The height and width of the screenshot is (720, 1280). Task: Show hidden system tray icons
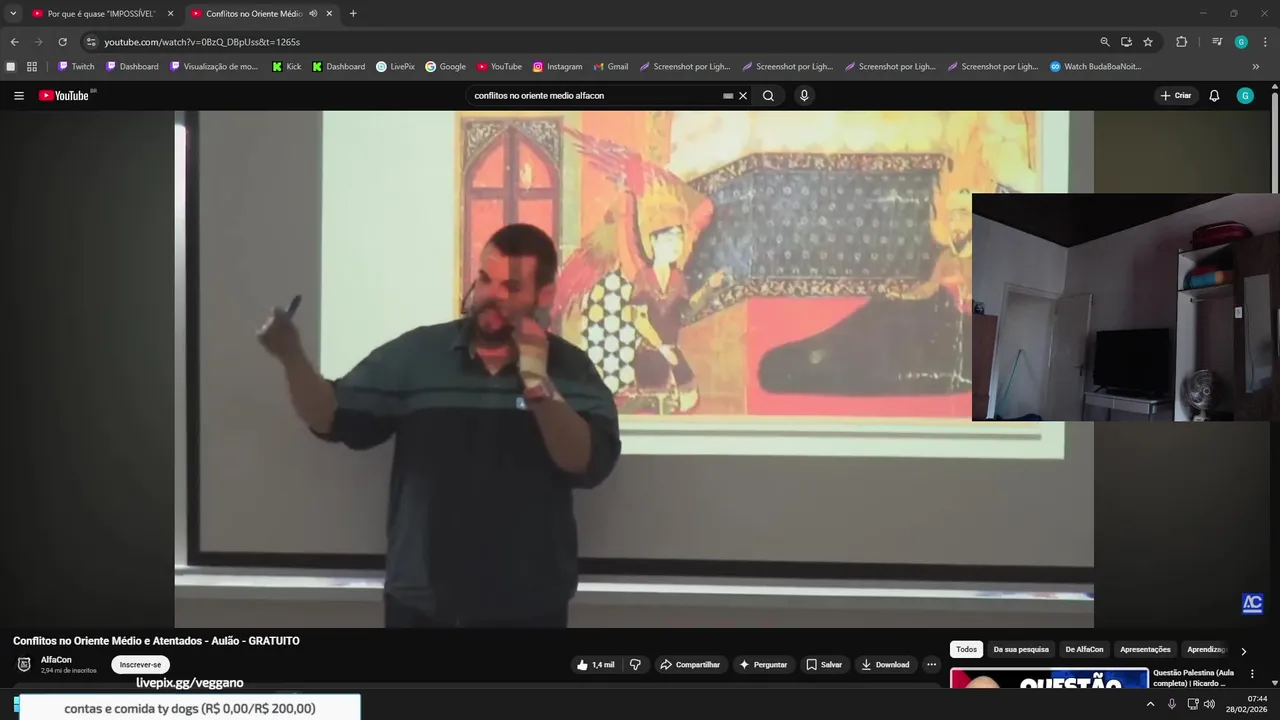coord(1150,704)
